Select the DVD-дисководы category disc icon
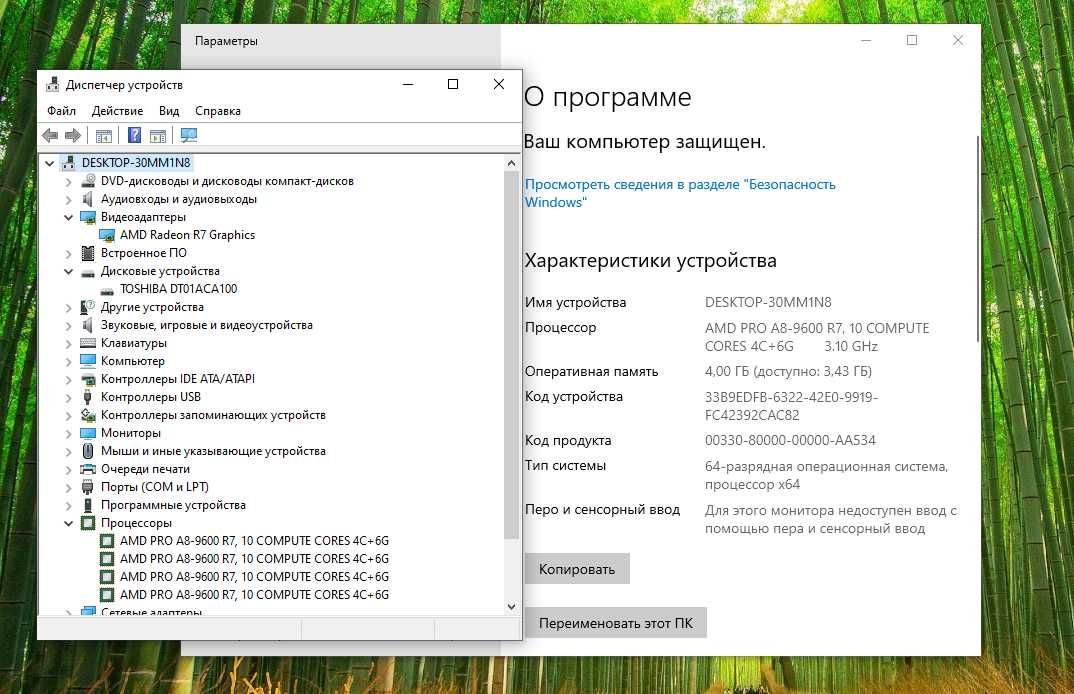 (88, 181)
